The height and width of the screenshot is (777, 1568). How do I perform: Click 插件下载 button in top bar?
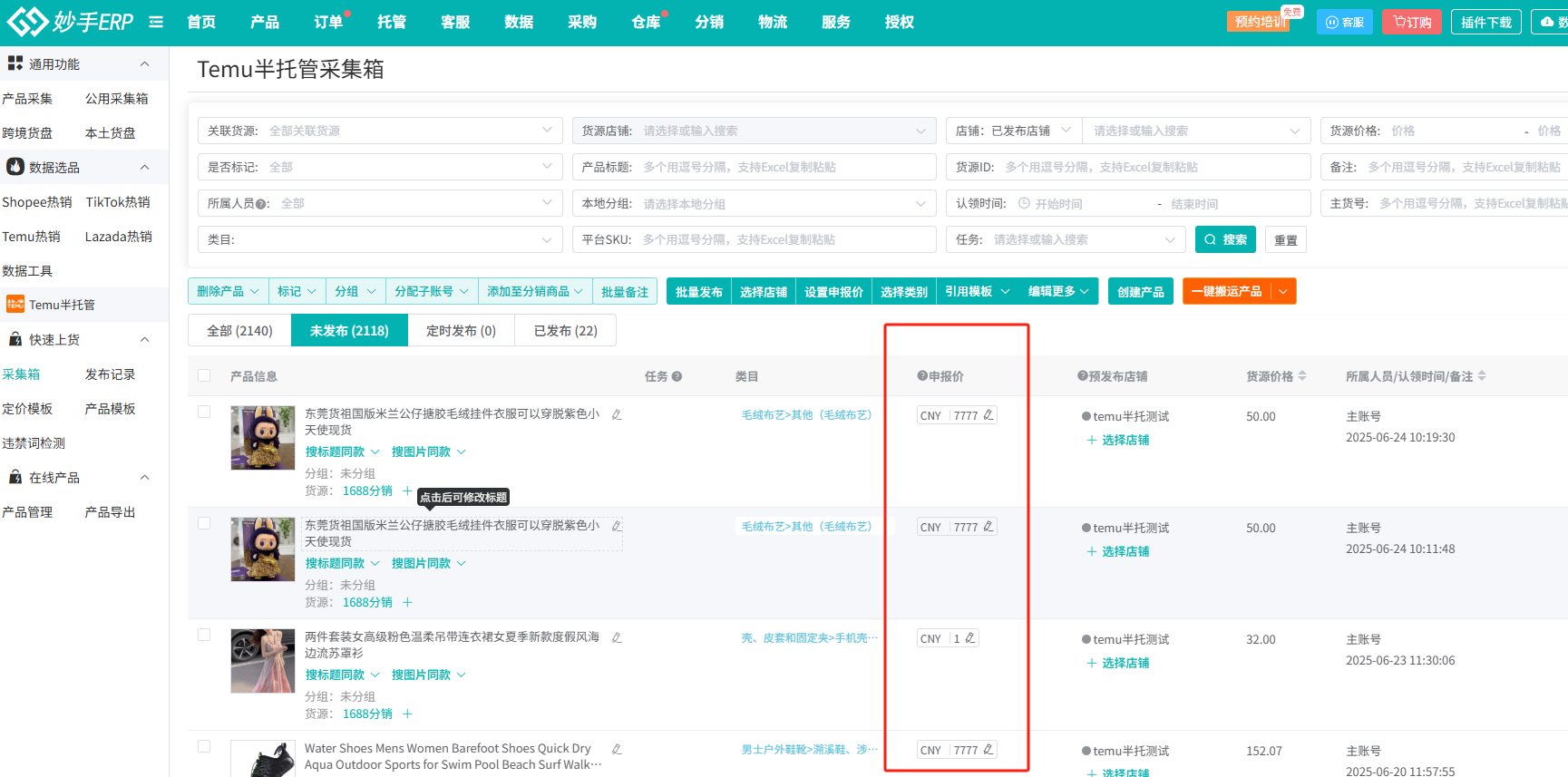[x=1485, y=22]
